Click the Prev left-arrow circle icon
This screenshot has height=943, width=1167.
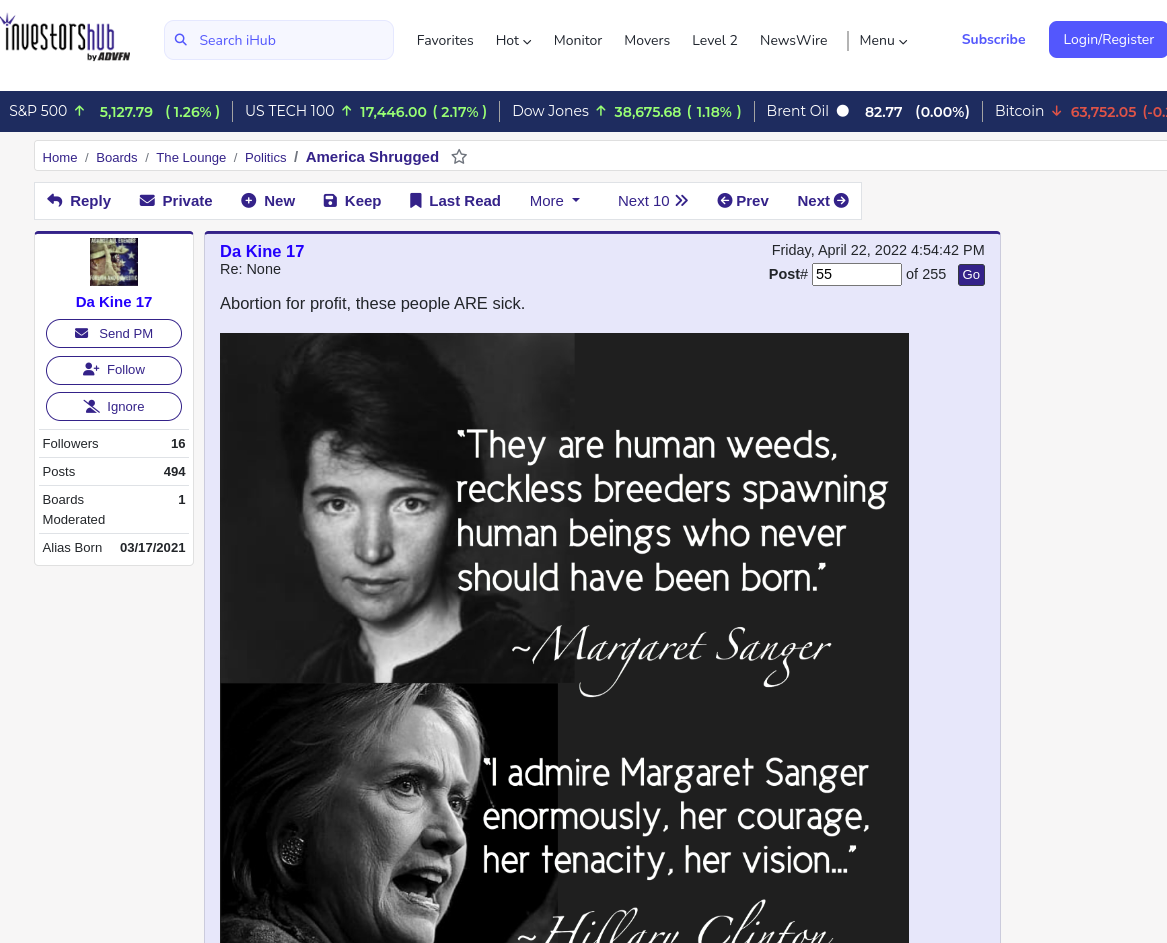point(724,200)
